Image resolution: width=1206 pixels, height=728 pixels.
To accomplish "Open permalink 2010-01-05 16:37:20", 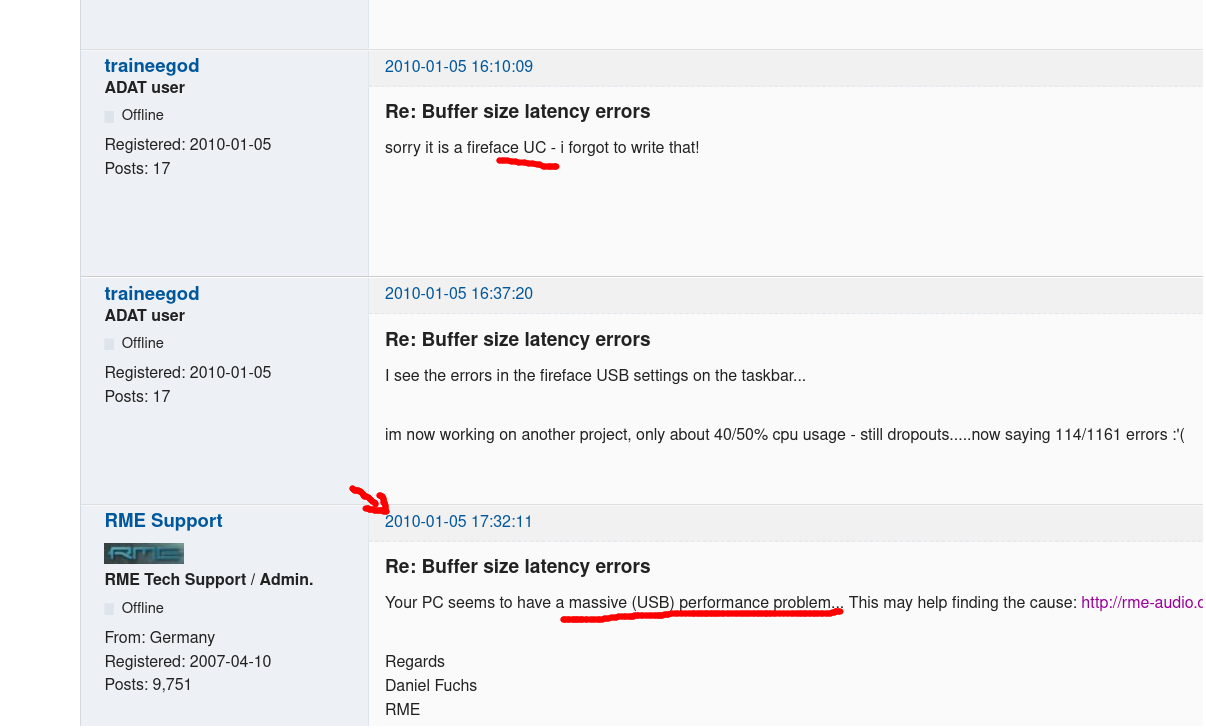I will click(x=459, y=294).
